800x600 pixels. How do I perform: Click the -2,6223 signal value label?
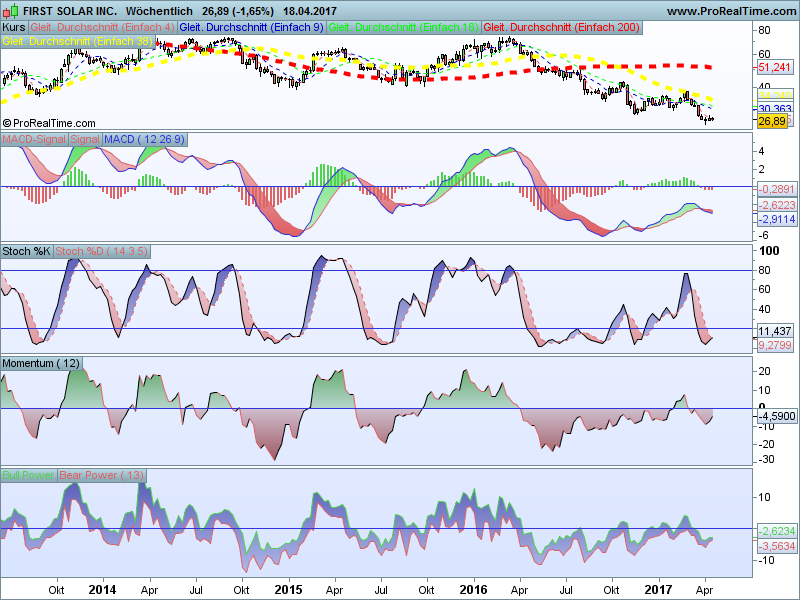[776, 205]
